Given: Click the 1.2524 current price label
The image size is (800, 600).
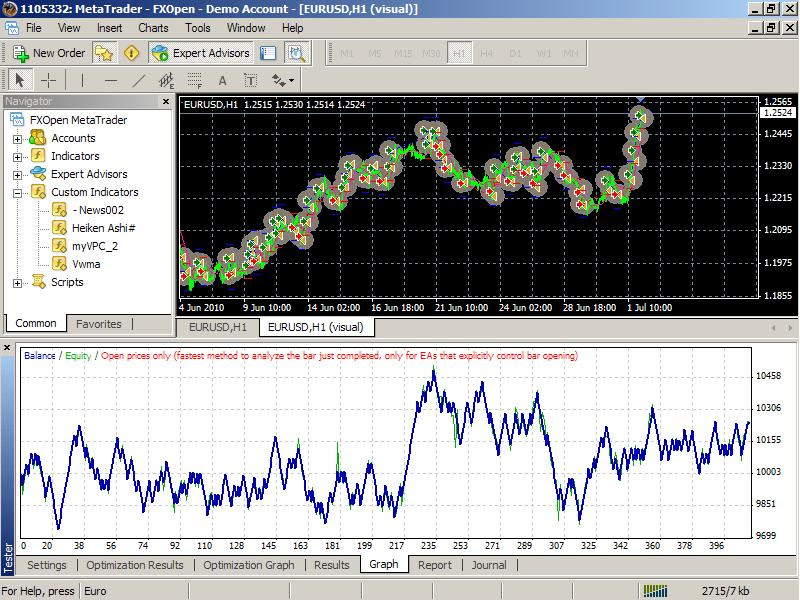Looking at the screenshot, I should click(778, 113).
